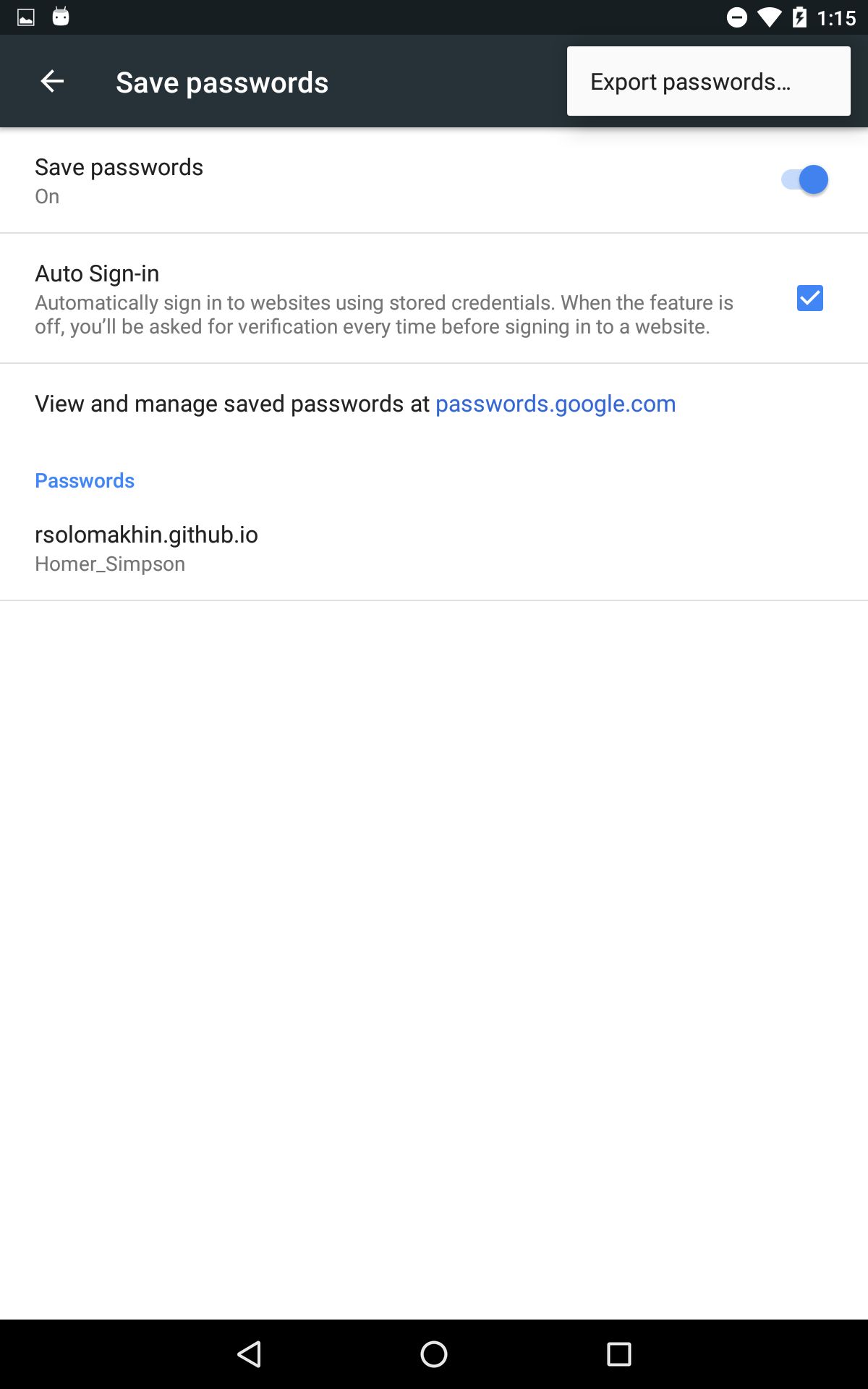
Task: Uncheck the Auto Sign-in checkbox
Action: (x=809, y=298)
